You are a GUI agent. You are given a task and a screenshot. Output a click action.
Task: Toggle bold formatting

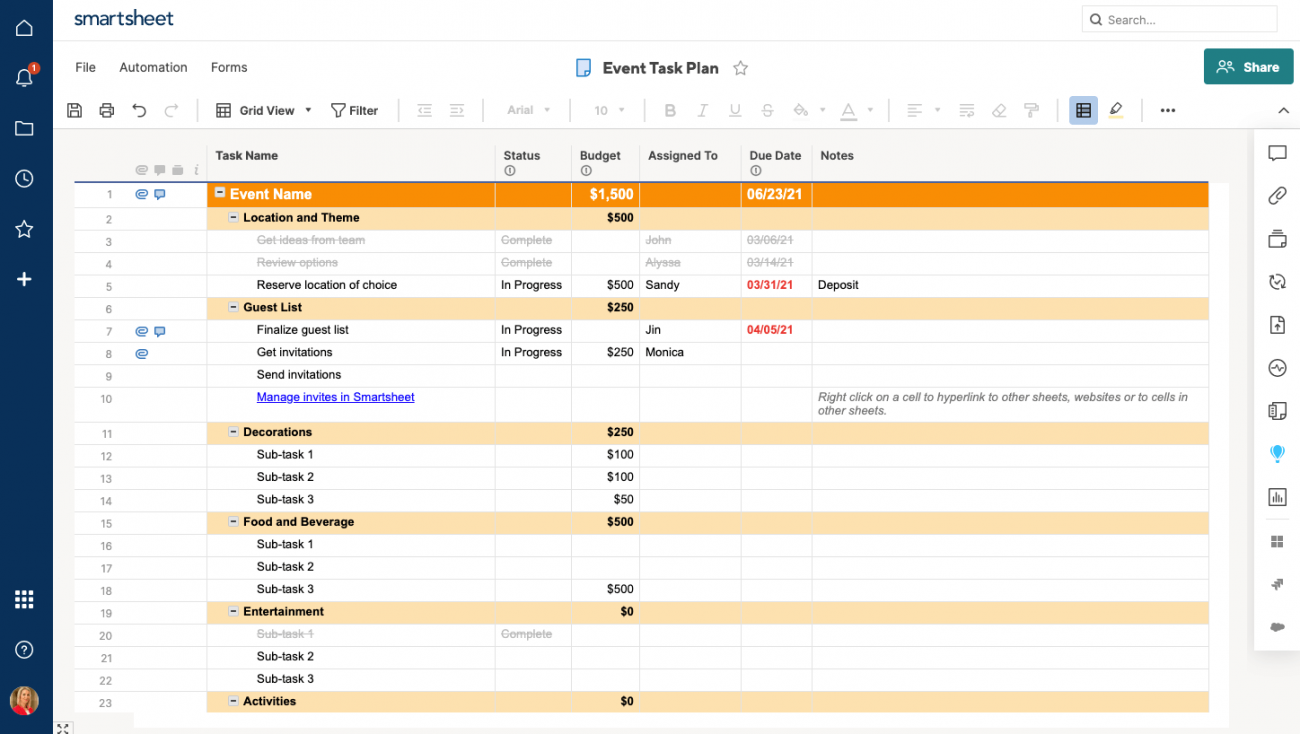coord(670,110)
